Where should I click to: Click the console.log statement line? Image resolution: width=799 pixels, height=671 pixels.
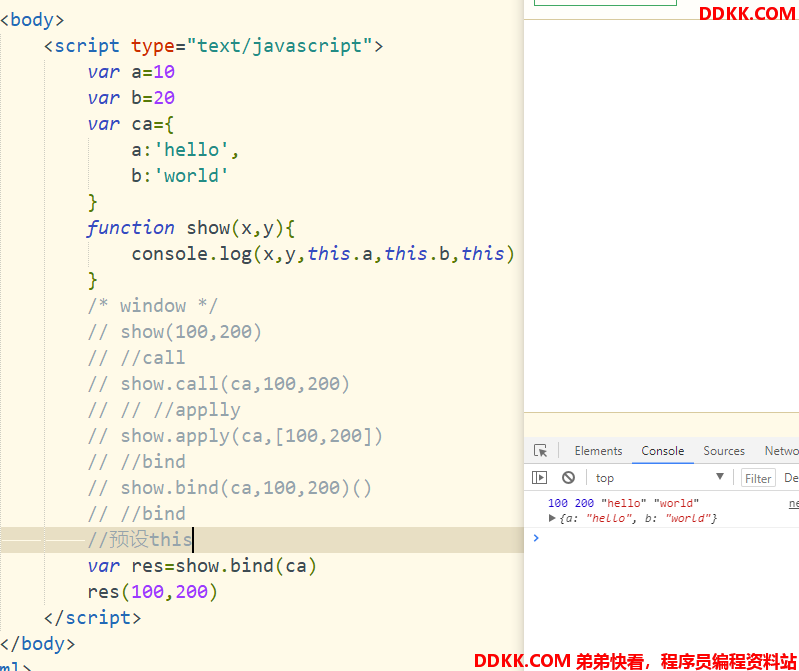point(323,254)
